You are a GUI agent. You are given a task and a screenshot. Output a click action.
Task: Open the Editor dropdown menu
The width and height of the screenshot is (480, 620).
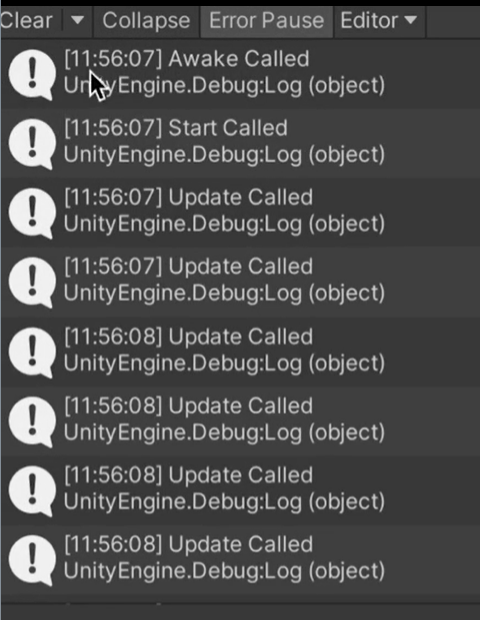point(379,21)
